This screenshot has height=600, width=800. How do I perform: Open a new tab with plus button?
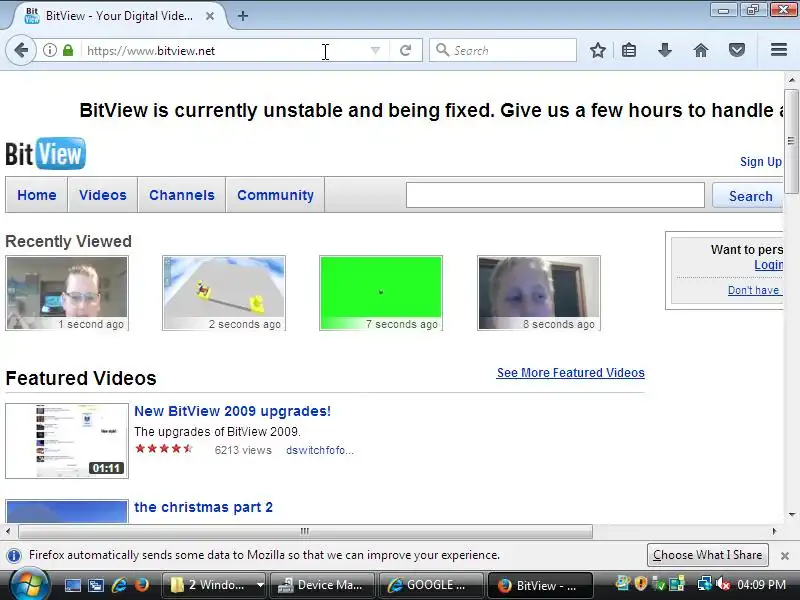(243, 16)
